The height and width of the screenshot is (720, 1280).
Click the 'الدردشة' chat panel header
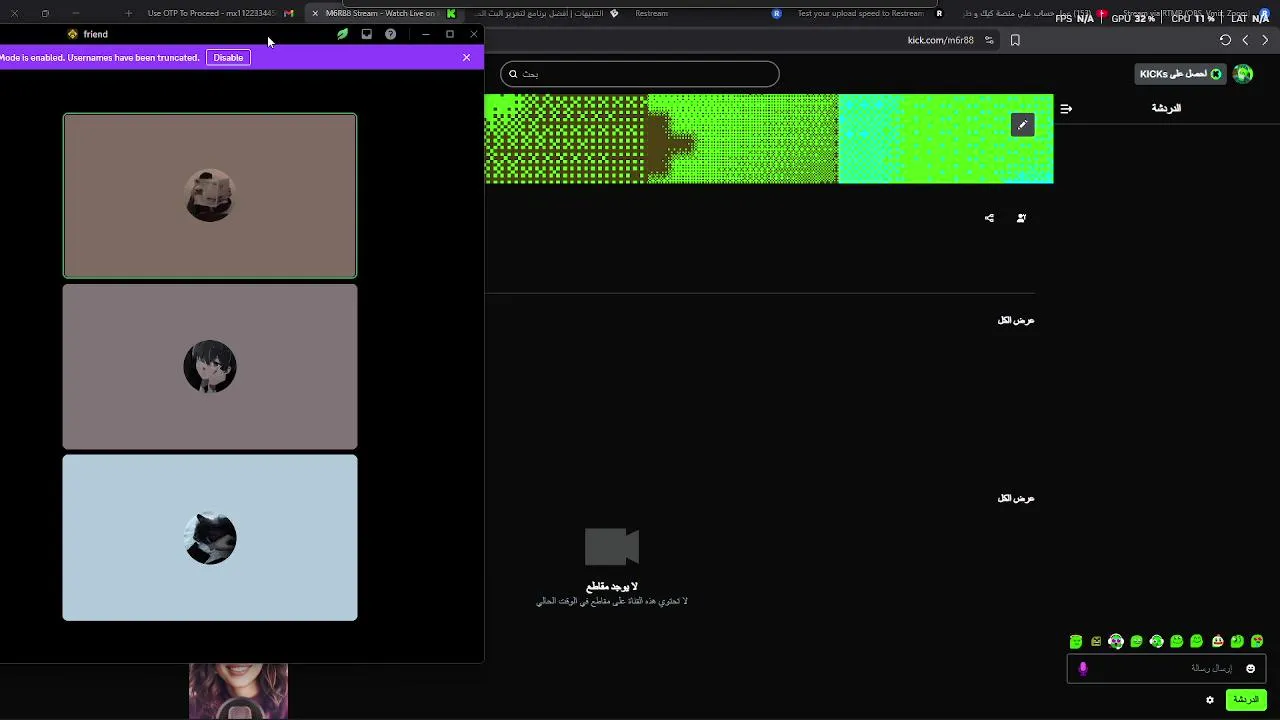(x=1166, y=108)
